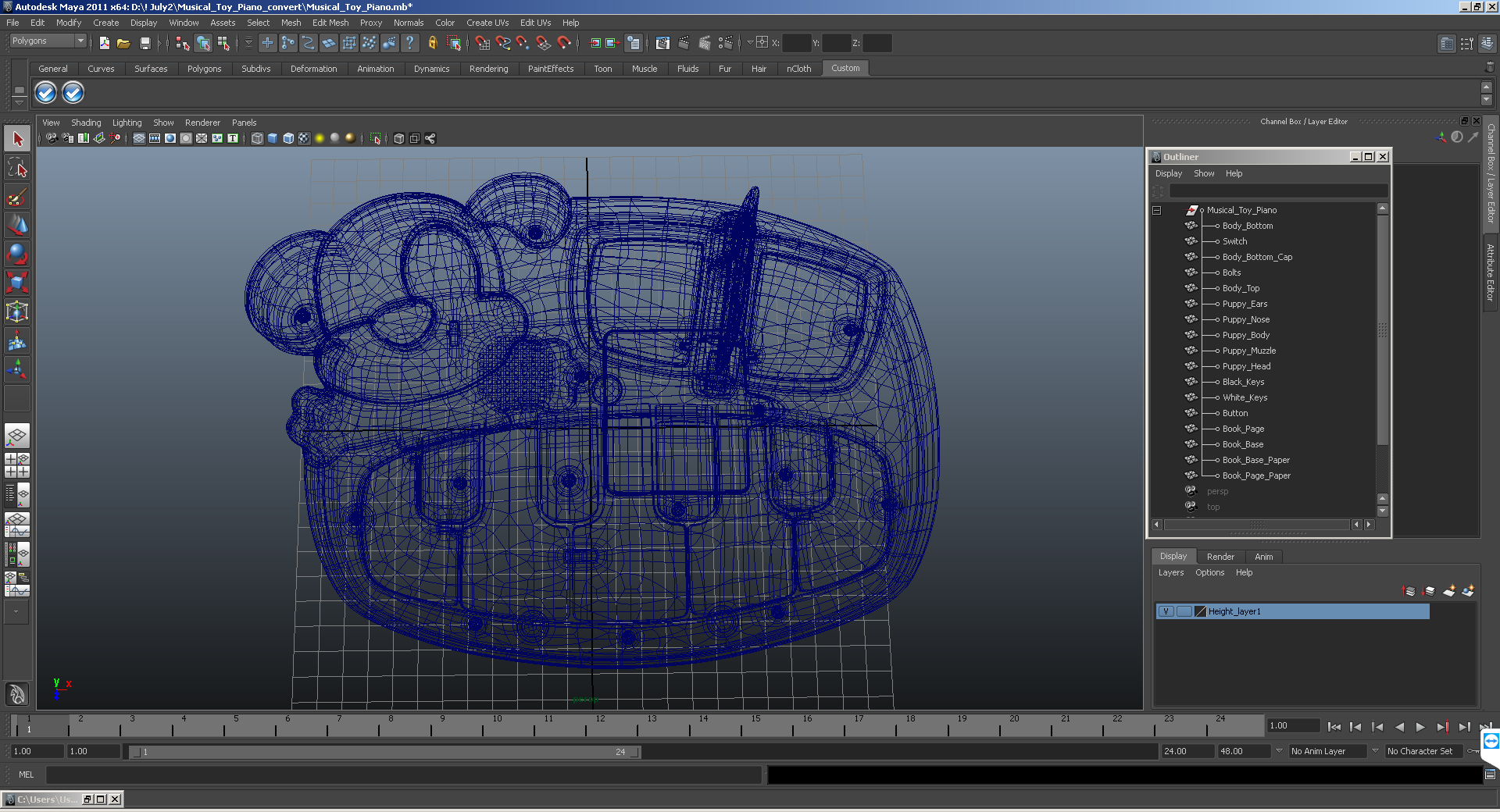Save the scene with the disk icon

[x=145, y=43]
